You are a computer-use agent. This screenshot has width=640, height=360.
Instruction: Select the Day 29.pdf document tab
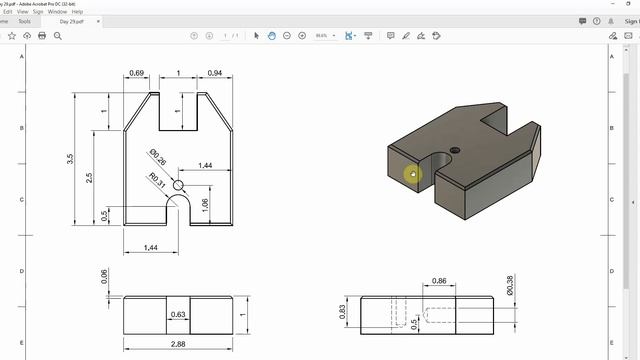tap(71, 22)
